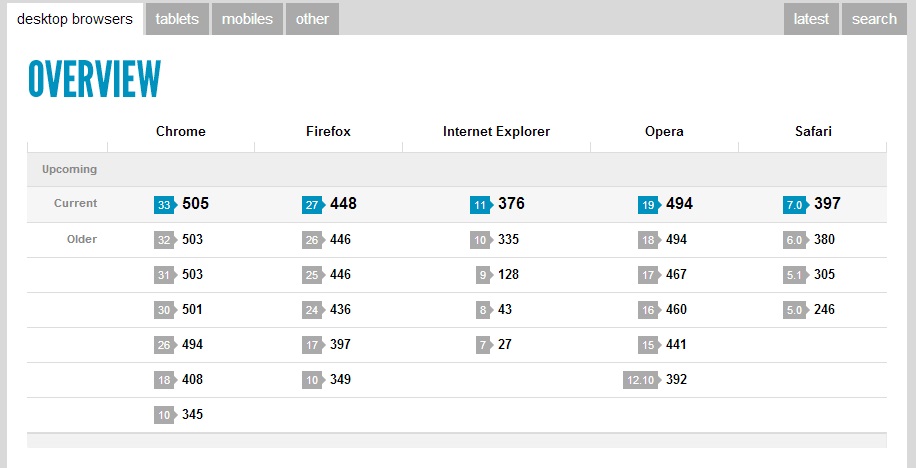
Task: Click the Firefox 26 version badge
Action: 314,240
